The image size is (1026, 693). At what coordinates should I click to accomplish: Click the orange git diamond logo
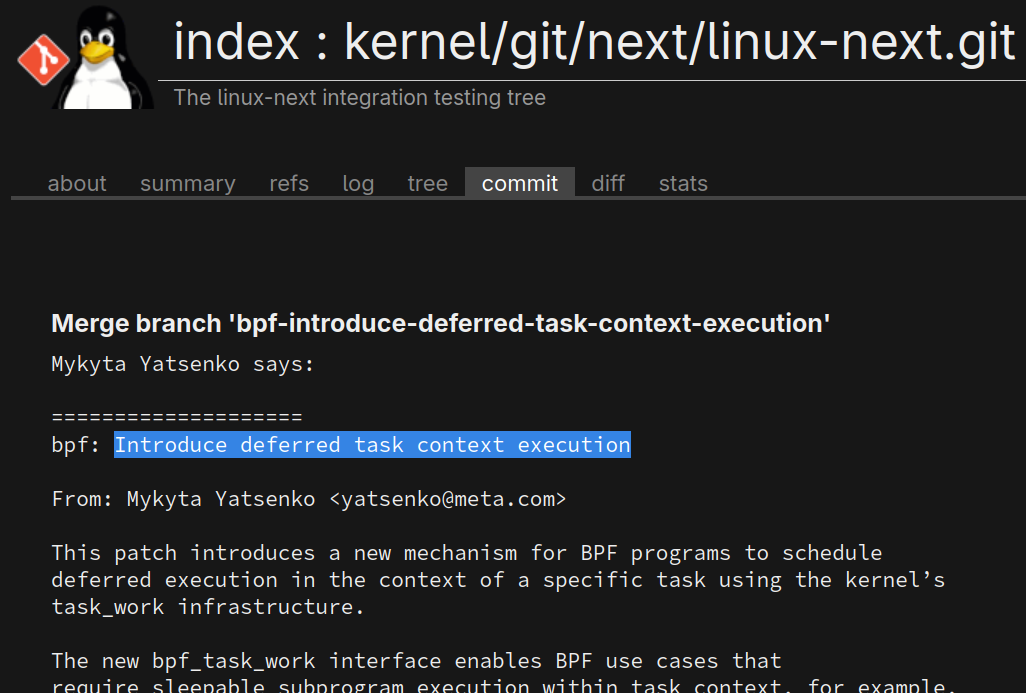pyautogui.click(x=43, y=58)
